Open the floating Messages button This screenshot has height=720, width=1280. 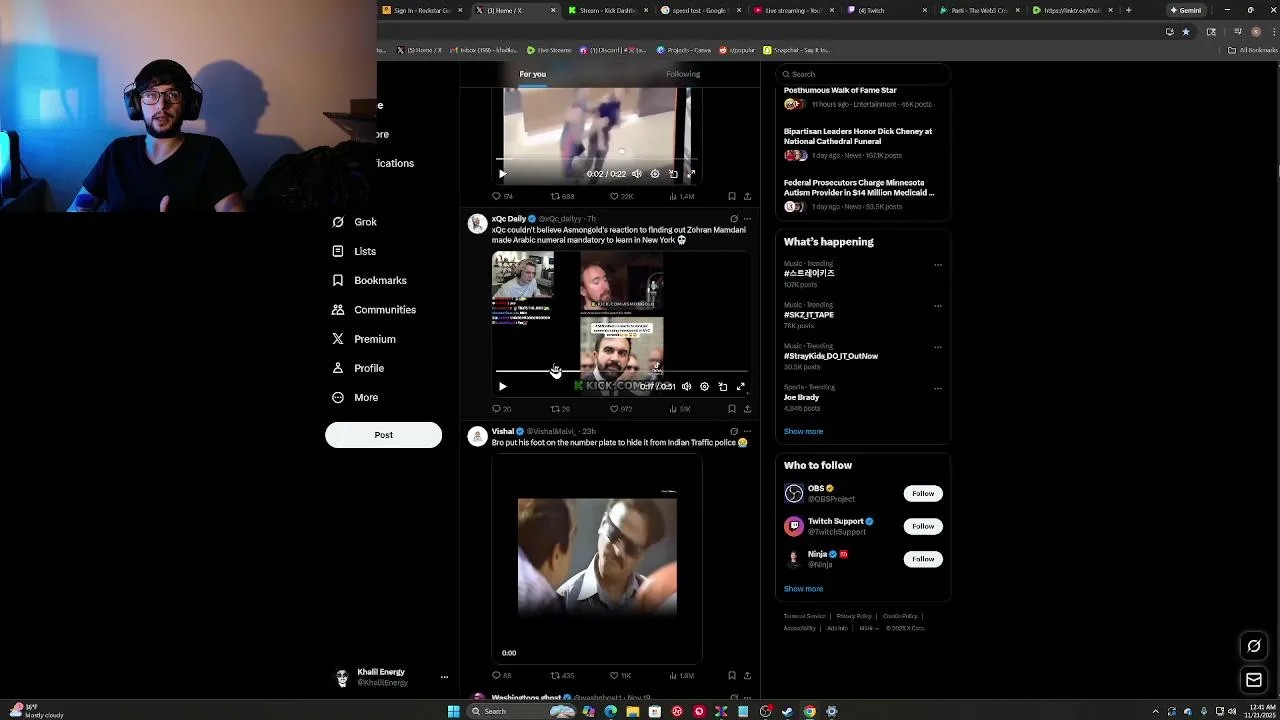[x=1254, y=681]
